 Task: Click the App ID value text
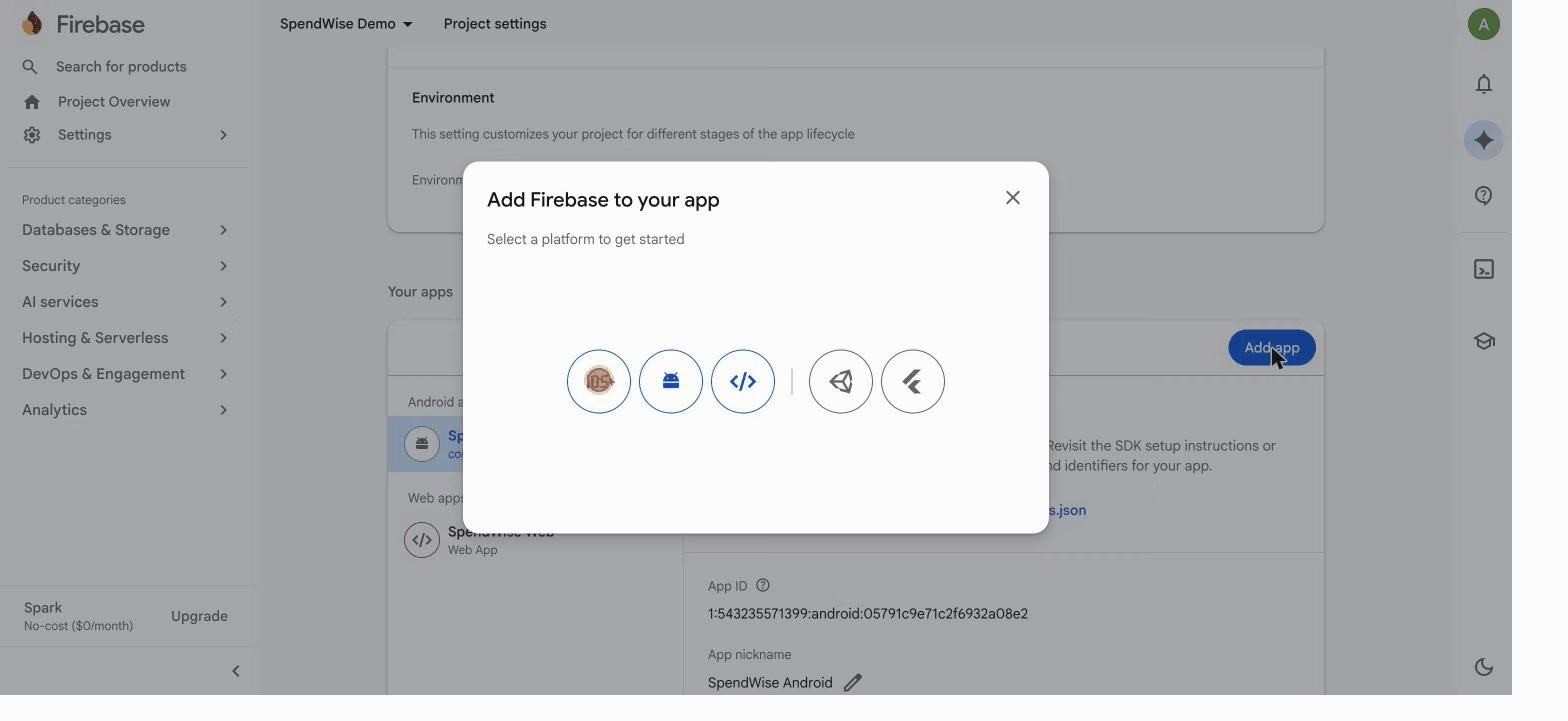coord(868,614)
